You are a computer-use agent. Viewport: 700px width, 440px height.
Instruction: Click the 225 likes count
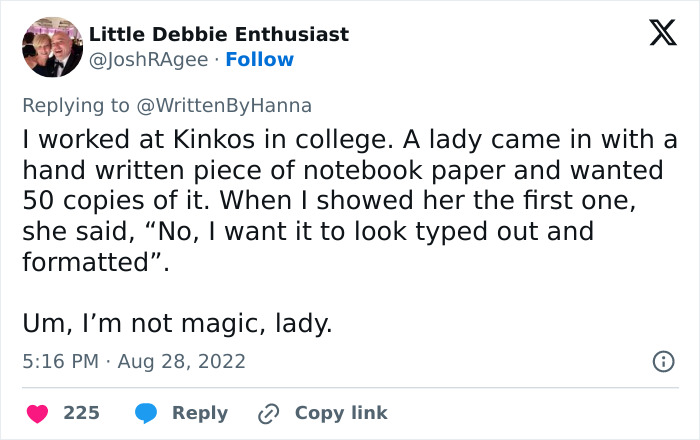[x=81, y=413]
